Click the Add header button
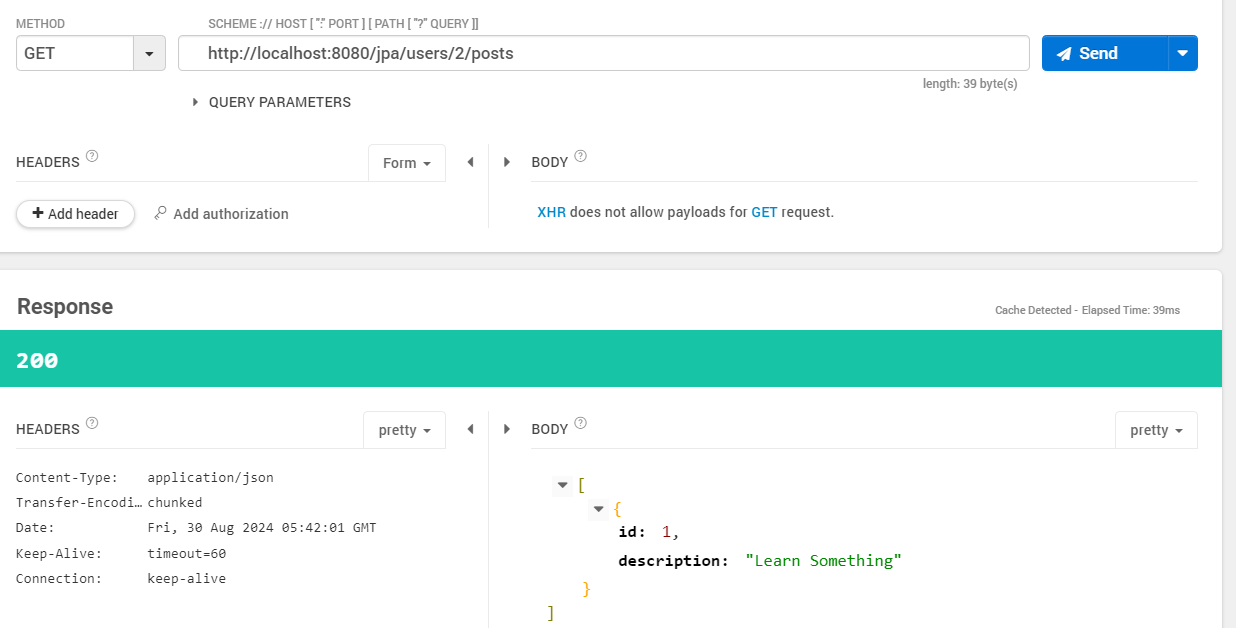 pos(75,214)
